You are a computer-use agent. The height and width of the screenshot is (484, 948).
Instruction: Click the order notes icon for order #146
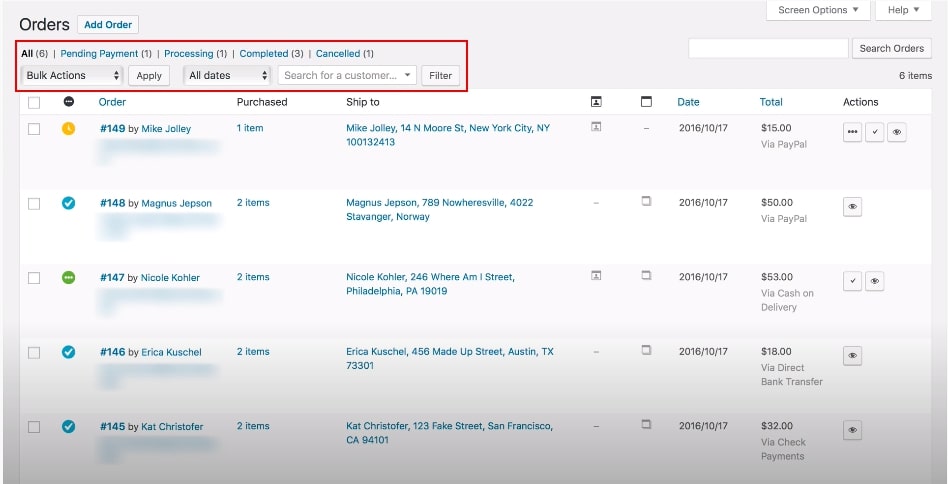click(x=646, y=350)
